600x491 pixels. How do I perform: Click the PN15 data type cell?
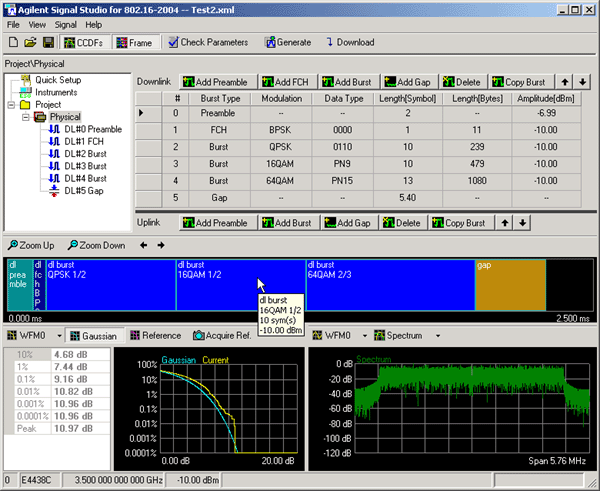point(342,181)
